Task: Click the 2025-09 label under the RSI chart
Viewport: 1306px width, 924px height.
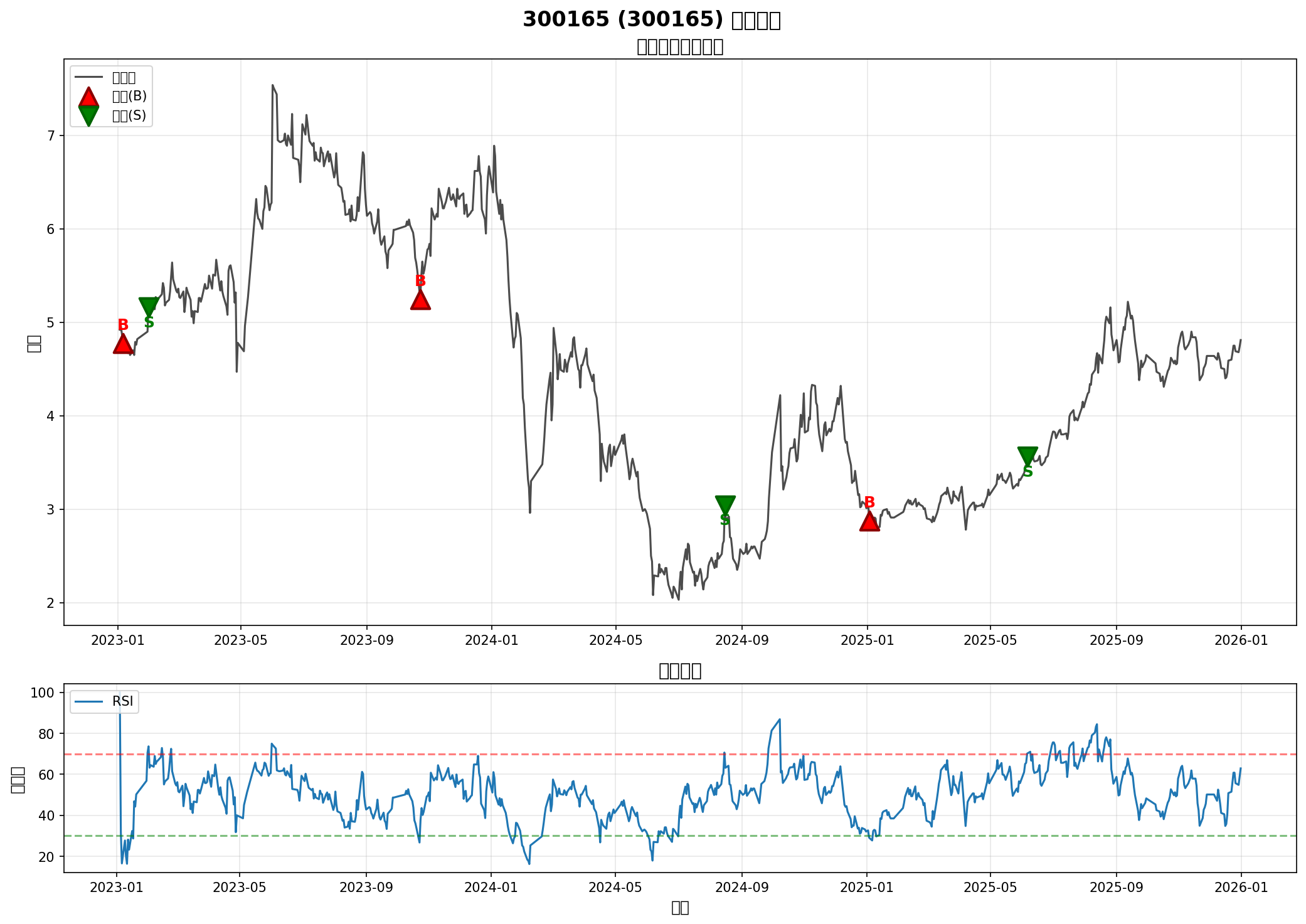Action: tap(1117, 888)
